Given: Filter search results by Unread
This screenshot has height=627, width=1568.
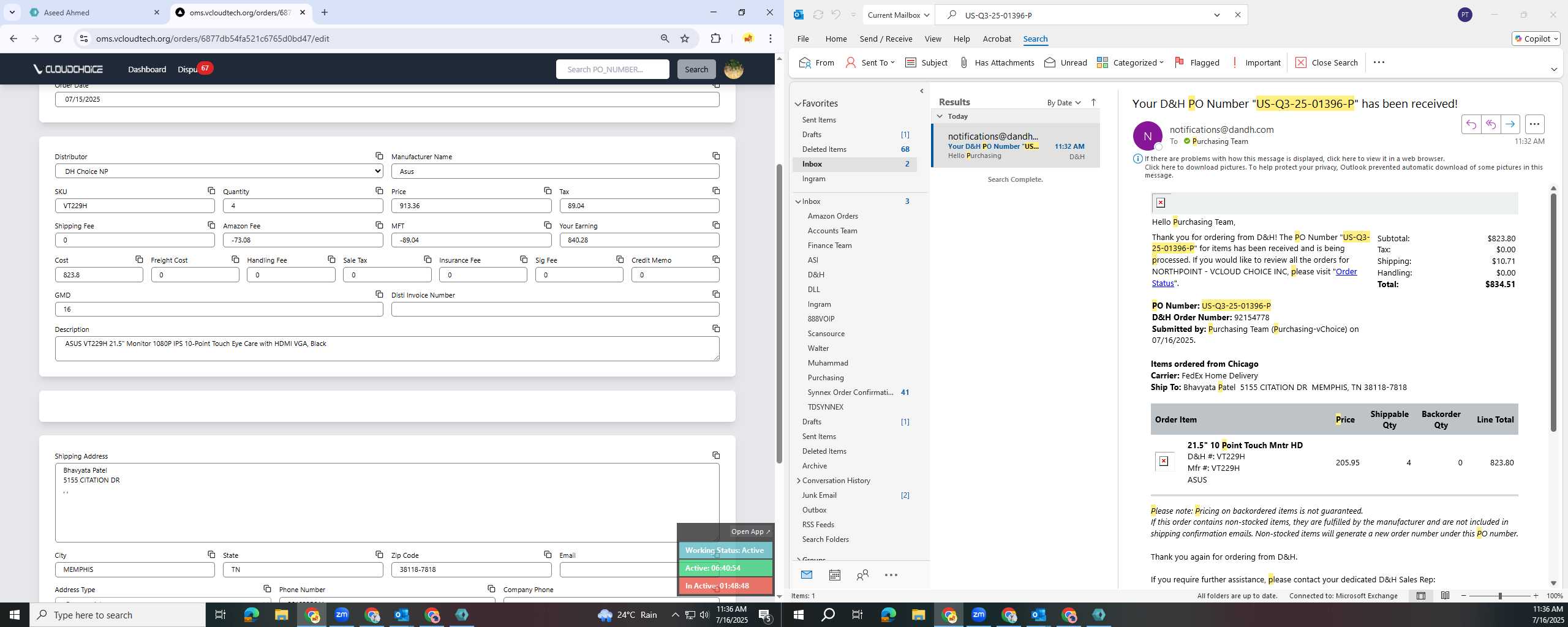Looking at the screenshot, I should (1066, 62).
